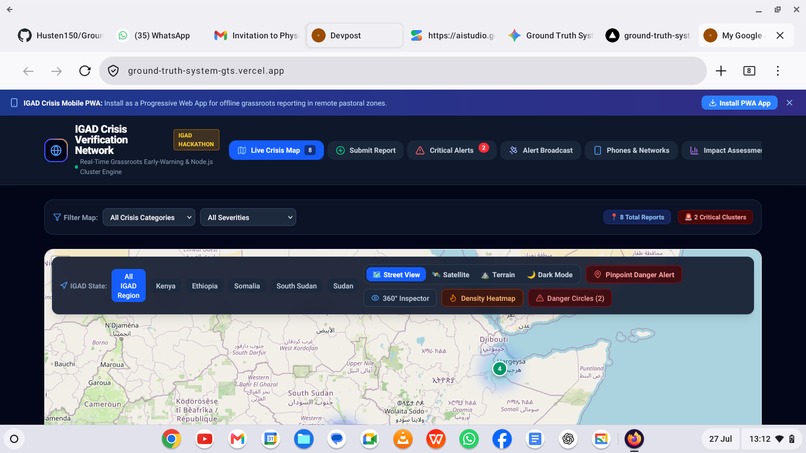Viewport: 806px width, 453px height.
Task: Click the IGAD HACKATHON badge
Action: pyautogui.click(x=196, y=139)
